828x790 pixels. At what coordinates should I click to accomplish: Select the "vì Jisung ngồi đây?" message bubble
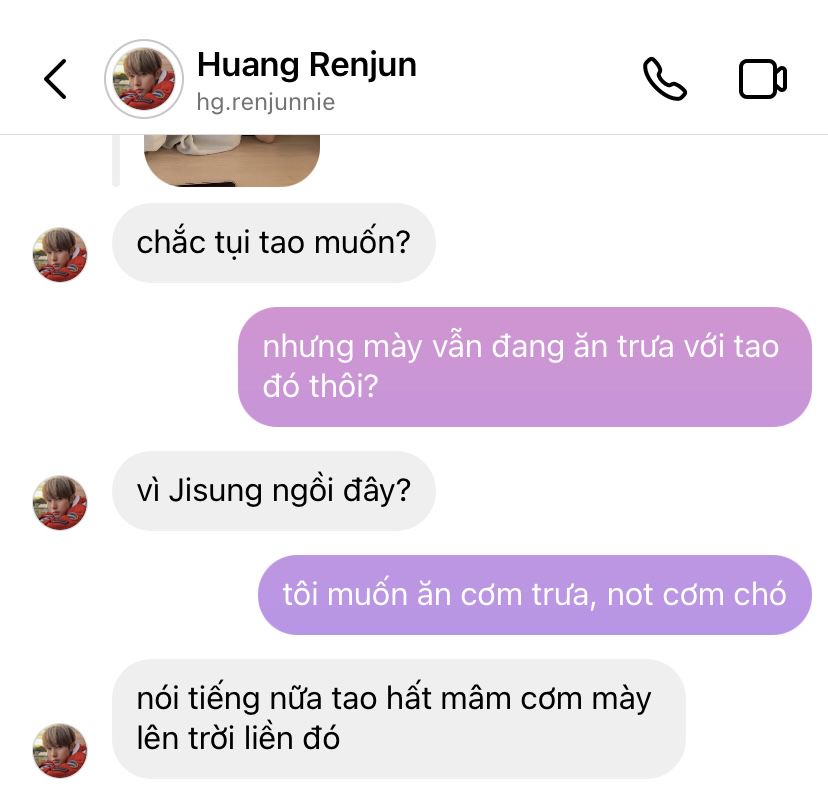[274, 491]
